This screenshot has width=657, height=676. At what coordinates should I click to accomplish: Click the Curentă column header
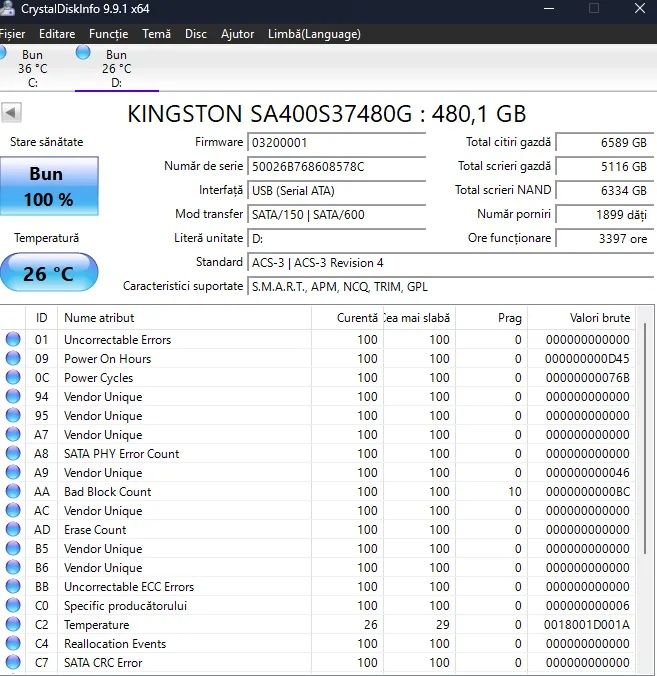tap(347, 318)
